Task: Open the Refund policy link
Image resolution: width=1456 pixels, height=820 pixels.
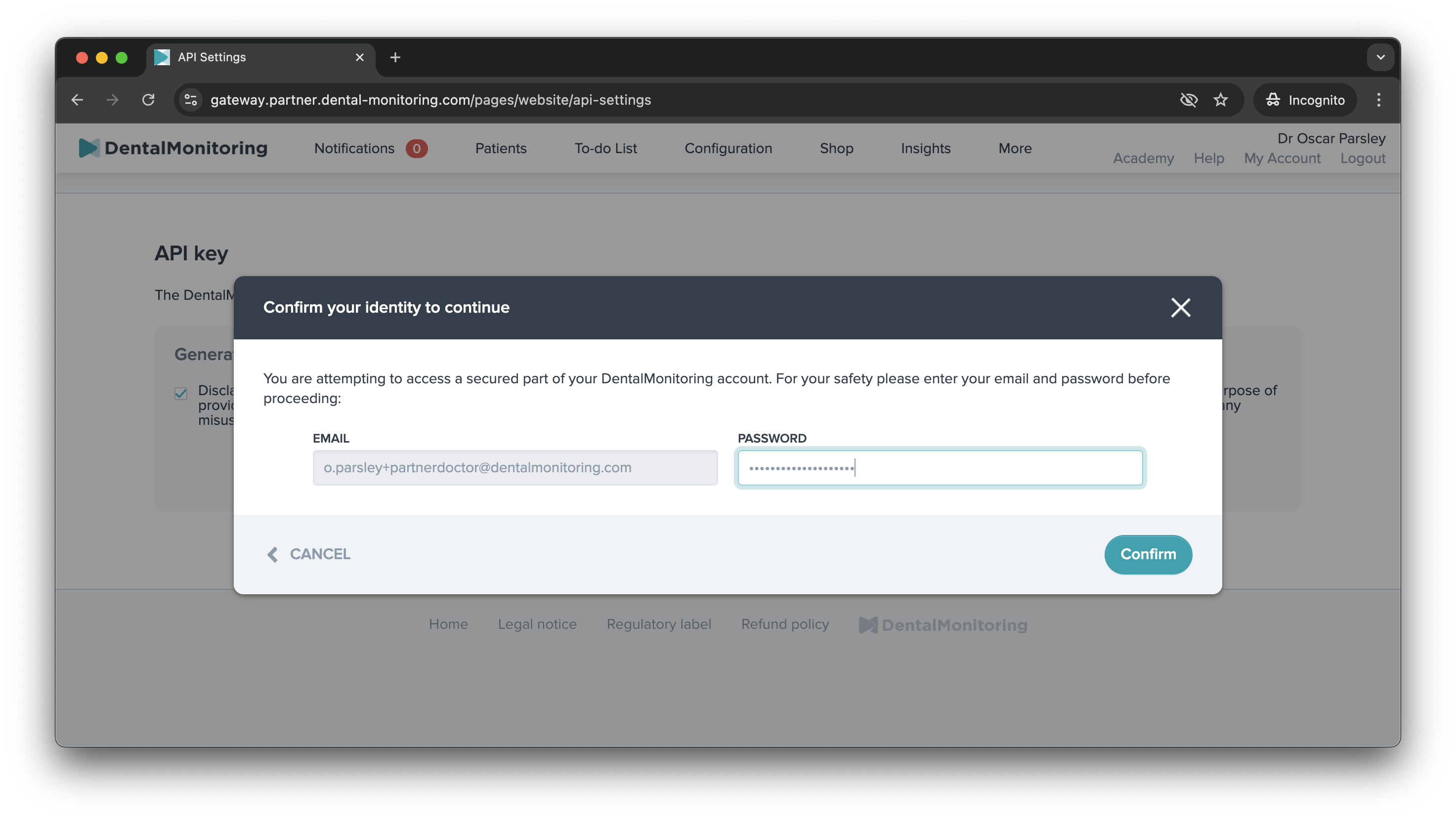Action: tap(784, 624)
